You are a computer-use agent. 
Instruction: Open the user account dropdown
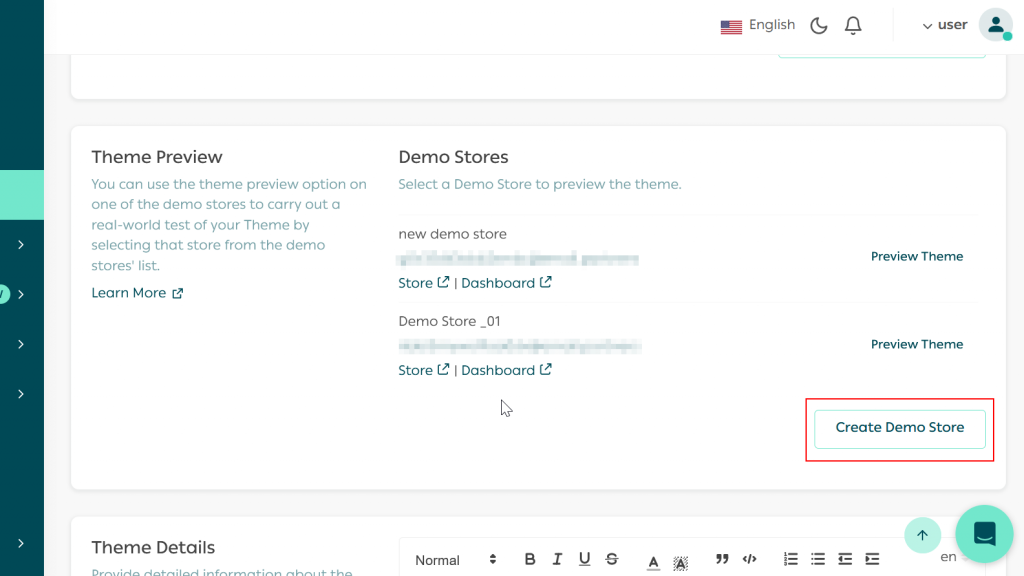(944, 25)
